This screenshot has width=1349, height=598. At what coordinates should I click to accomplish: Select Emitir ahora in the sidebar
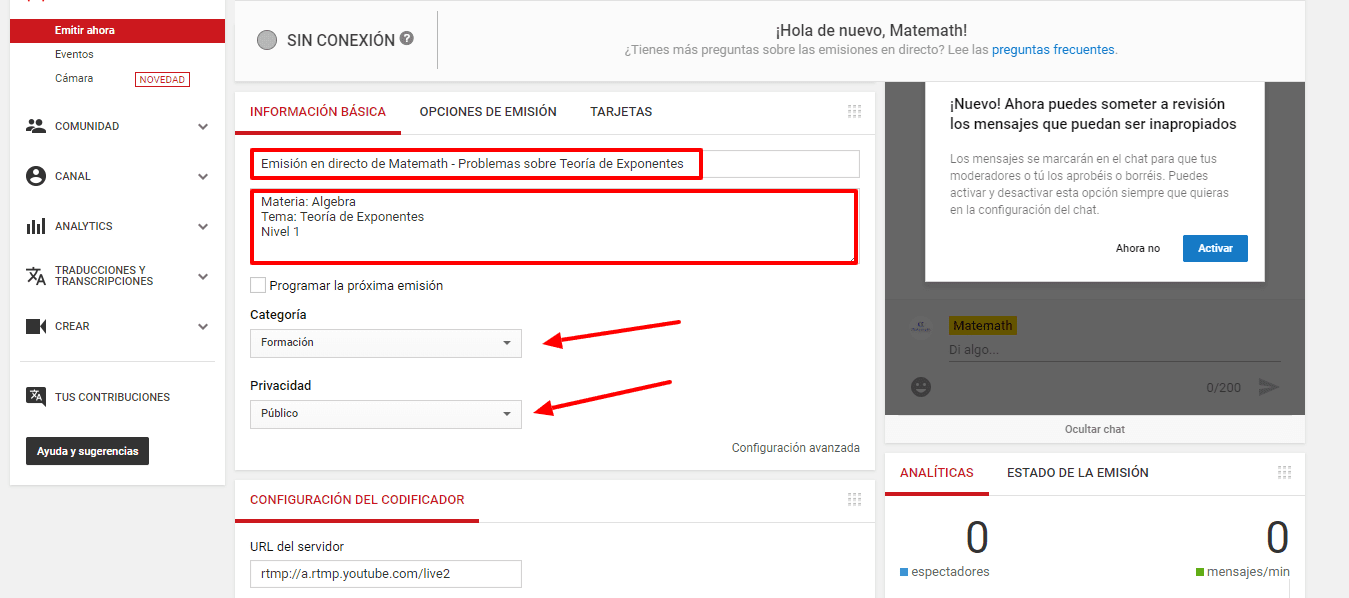pos(117,30)
